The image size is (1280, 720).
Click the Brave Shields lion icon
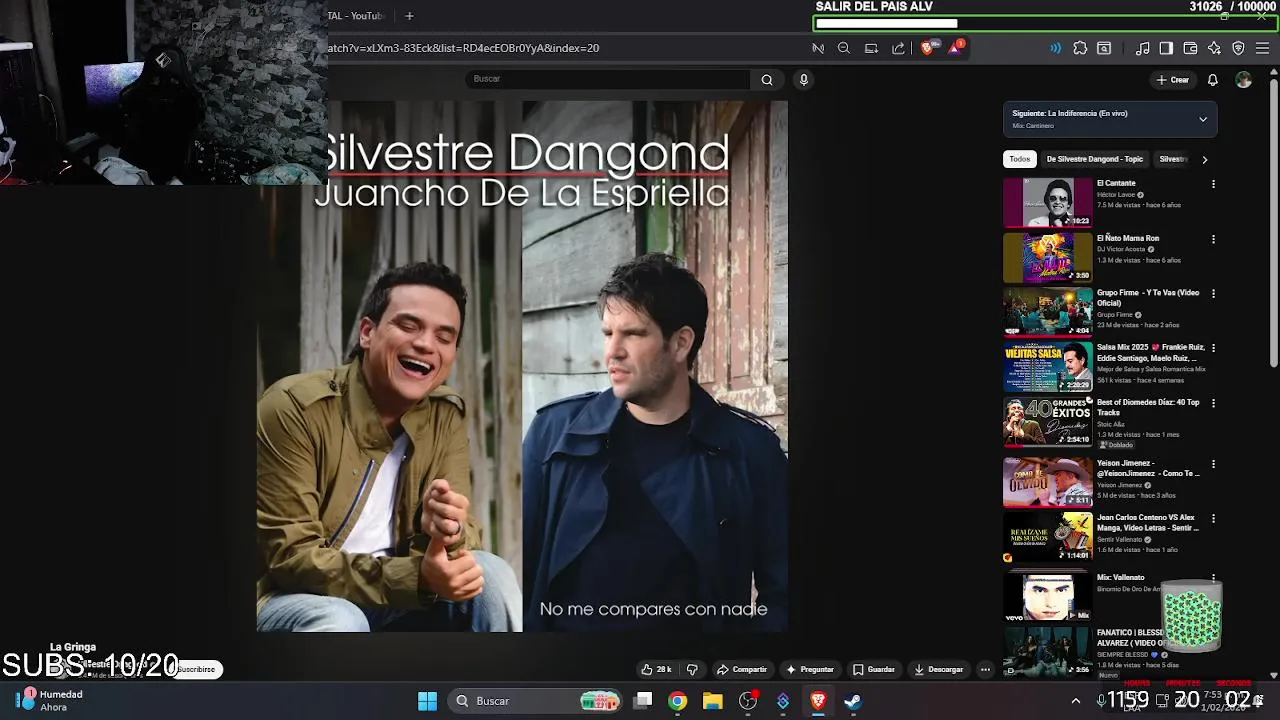click(x=927, y=48)
